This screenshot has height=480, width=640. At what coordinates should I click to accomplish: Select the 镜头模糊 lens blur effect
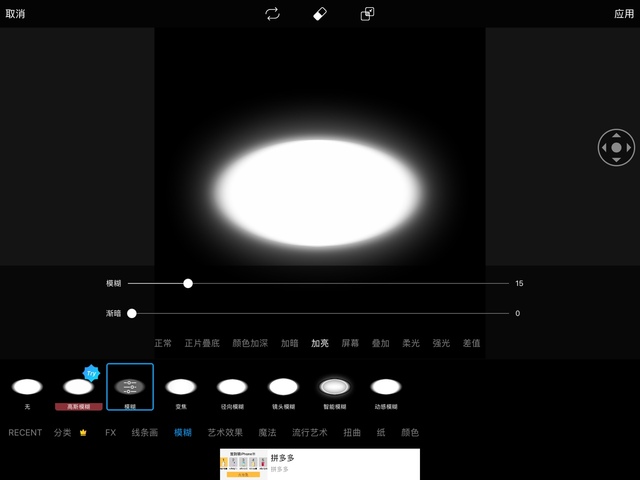(x=283, y=387)
